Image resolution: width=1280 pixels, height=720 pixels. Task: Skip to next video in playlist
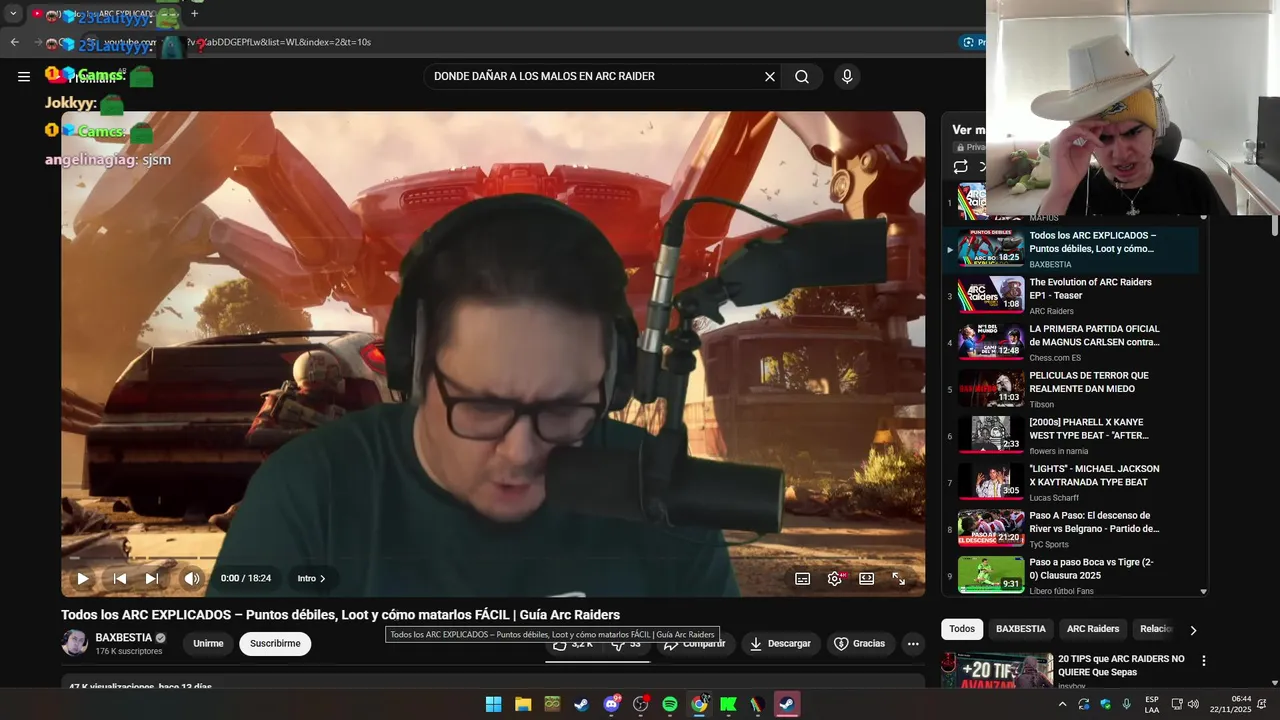tap(152, 578)
